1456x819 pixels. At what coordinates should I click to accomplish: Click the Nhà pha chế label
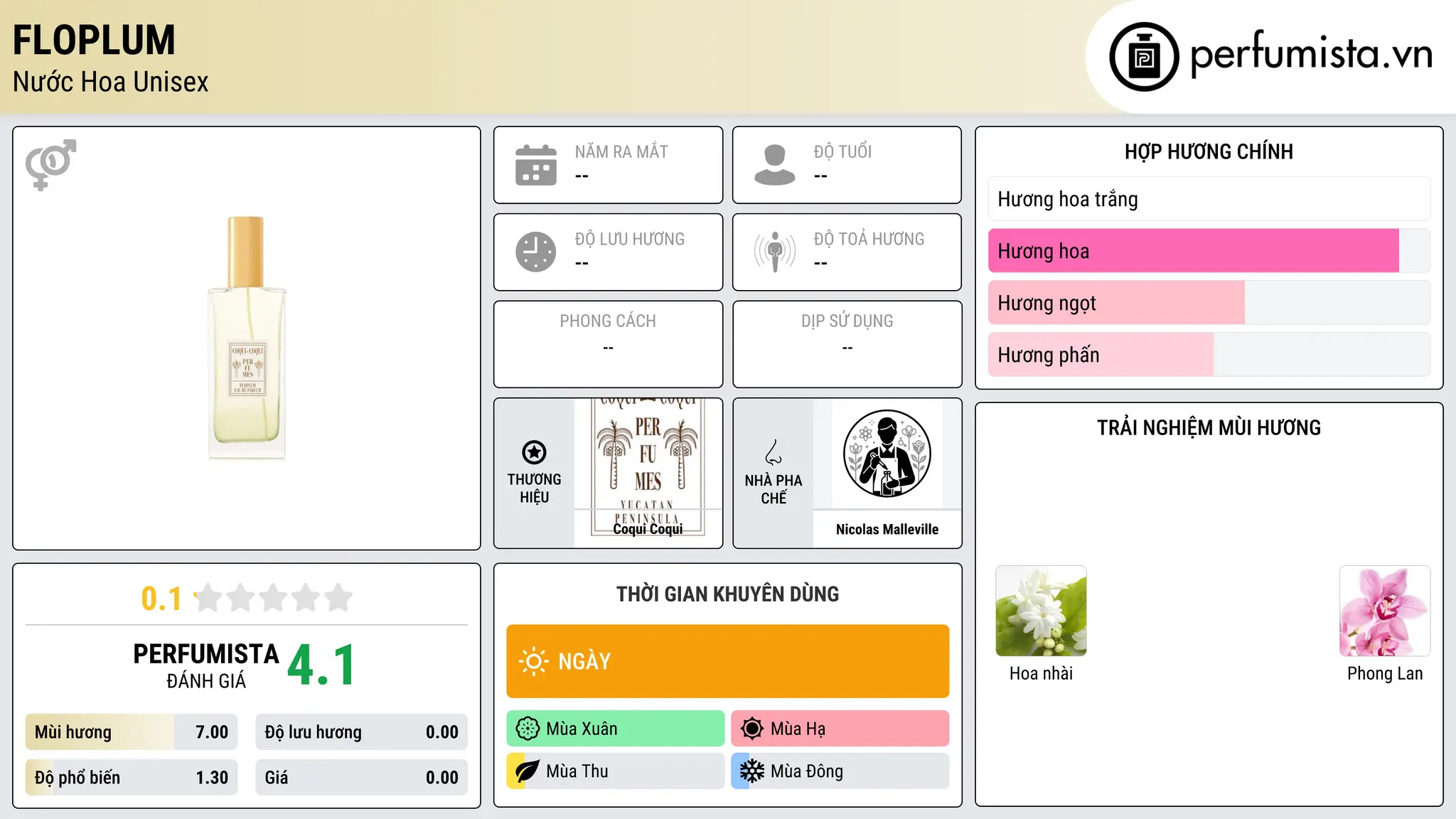[773, 489]
